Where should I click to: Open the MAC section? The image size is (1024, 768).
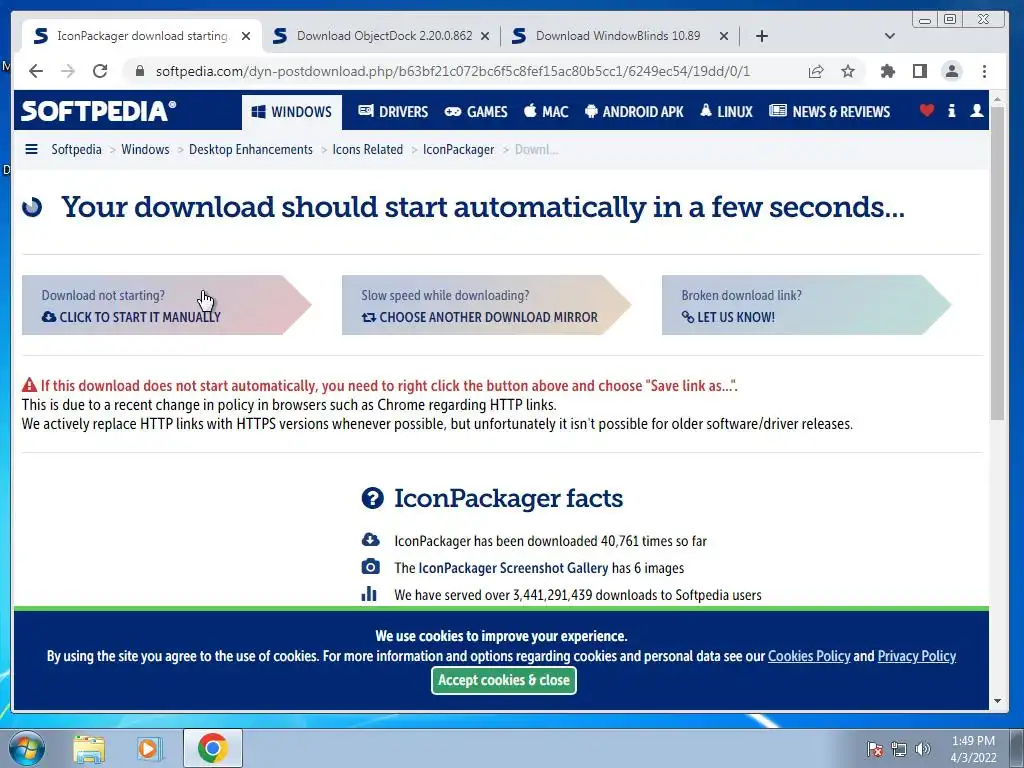546,112
